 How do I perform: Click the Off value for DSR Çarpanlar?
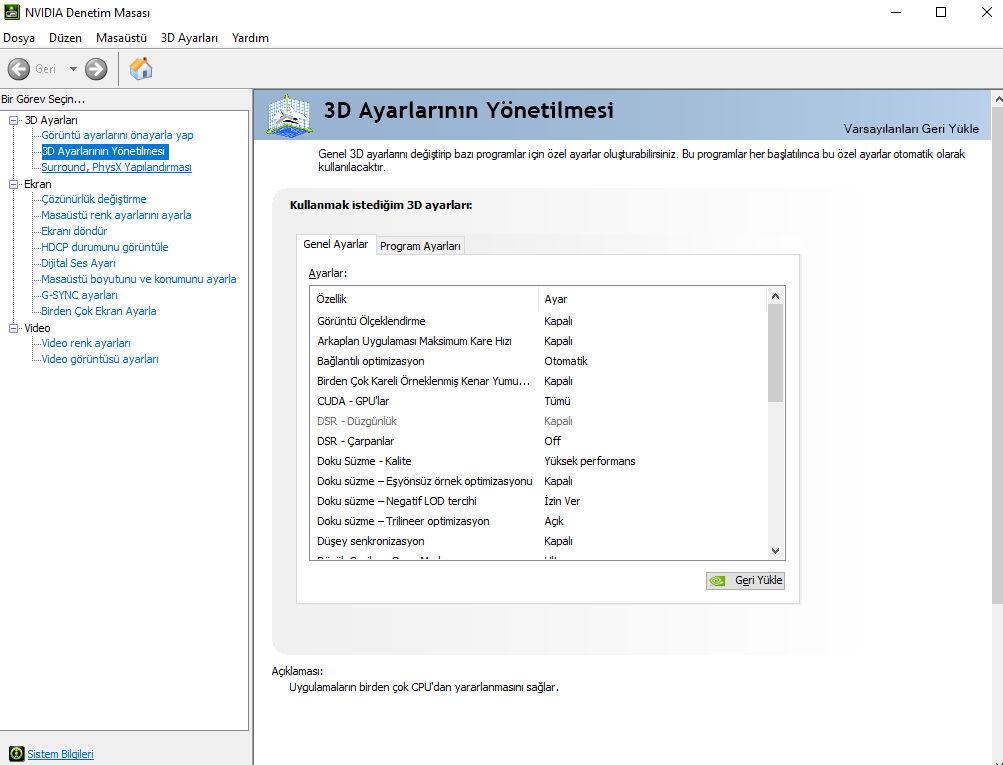pos(553,441)
